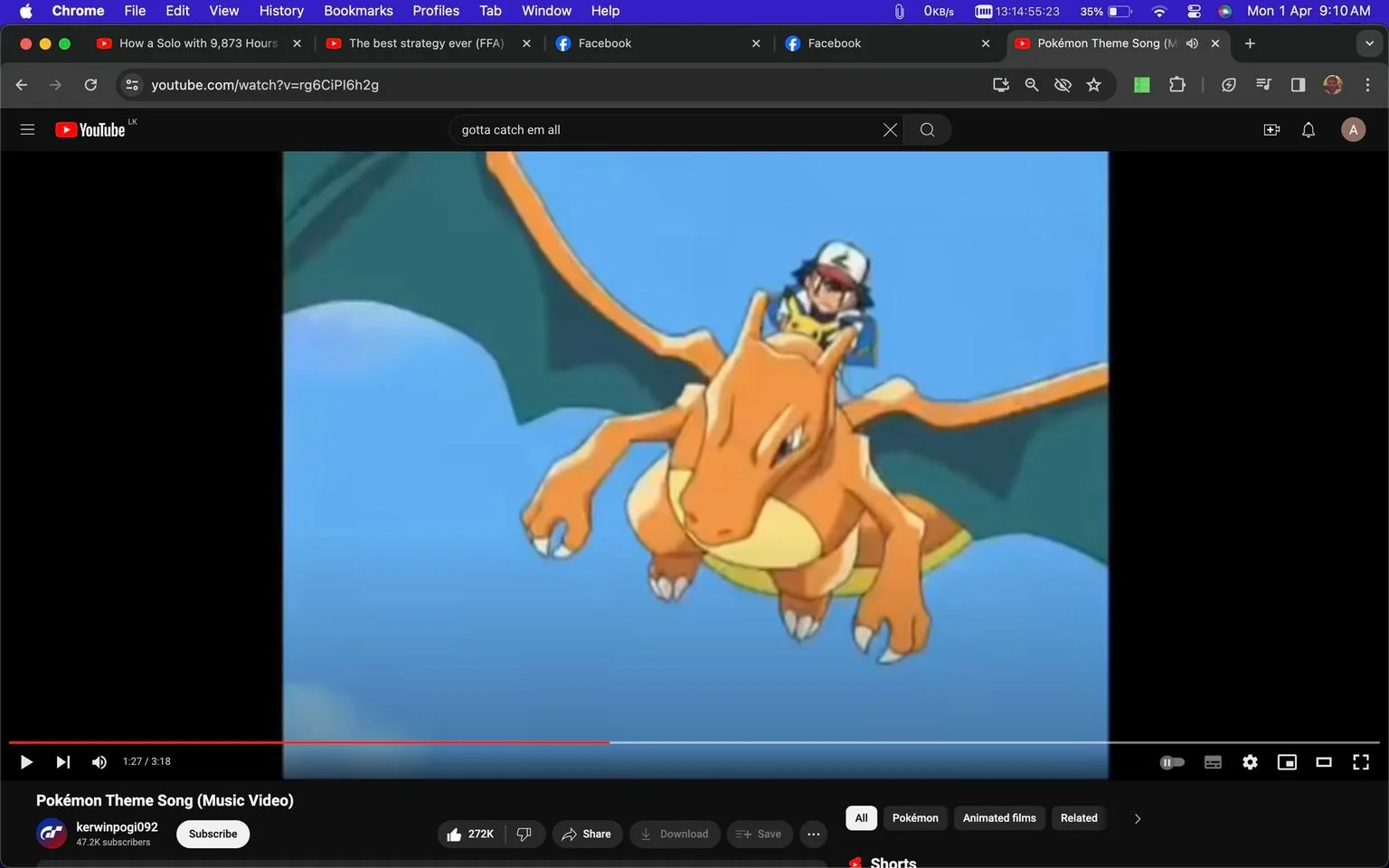Image resolution: width=1389 pixels, height=868 pixels.
Task: Bookmark this page with star
Action: tap(1094, 84)
